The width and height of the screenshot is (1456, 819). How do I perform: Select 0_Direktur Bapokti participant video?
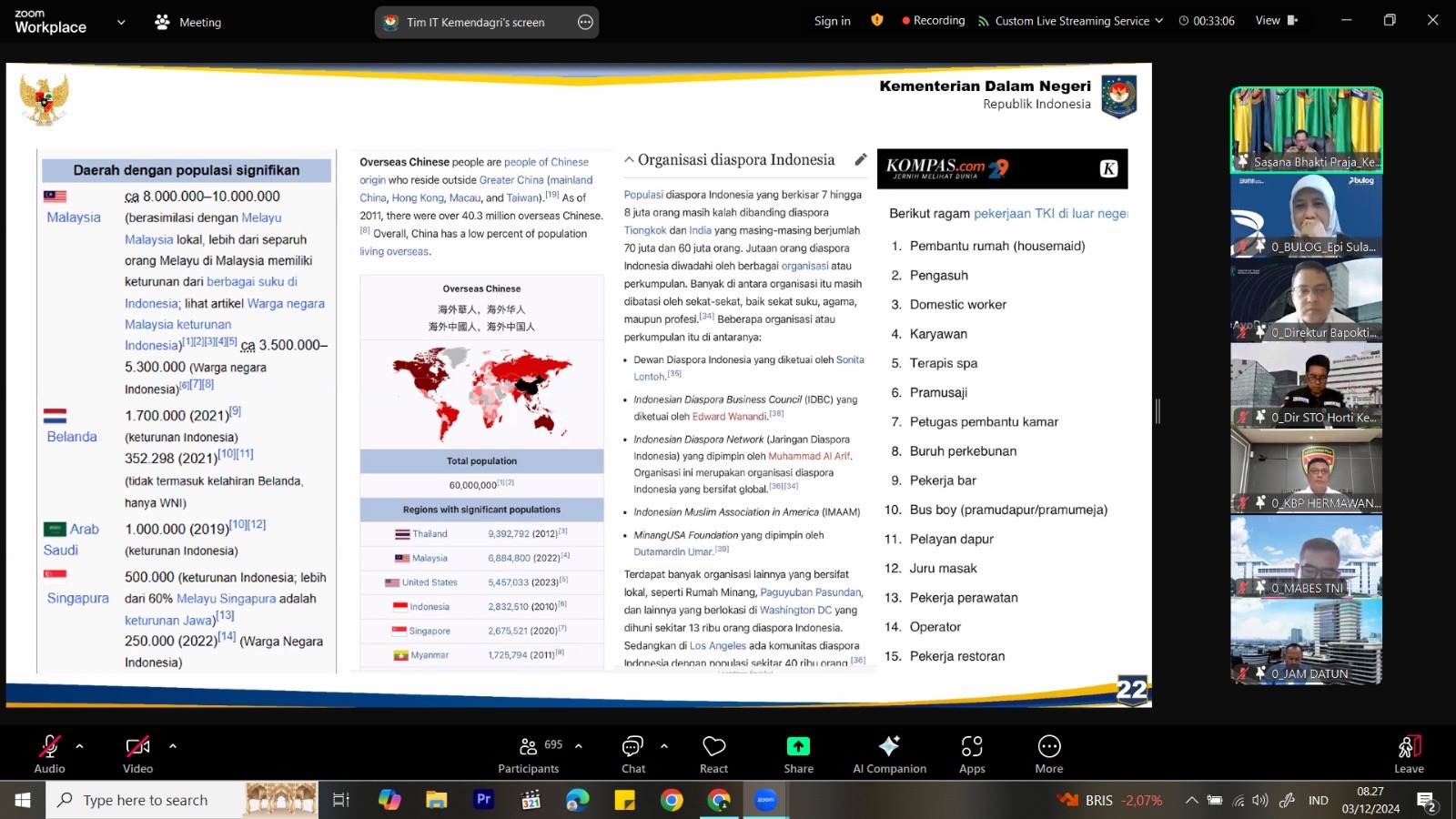pyautogui.click(x=1307, y=300)
